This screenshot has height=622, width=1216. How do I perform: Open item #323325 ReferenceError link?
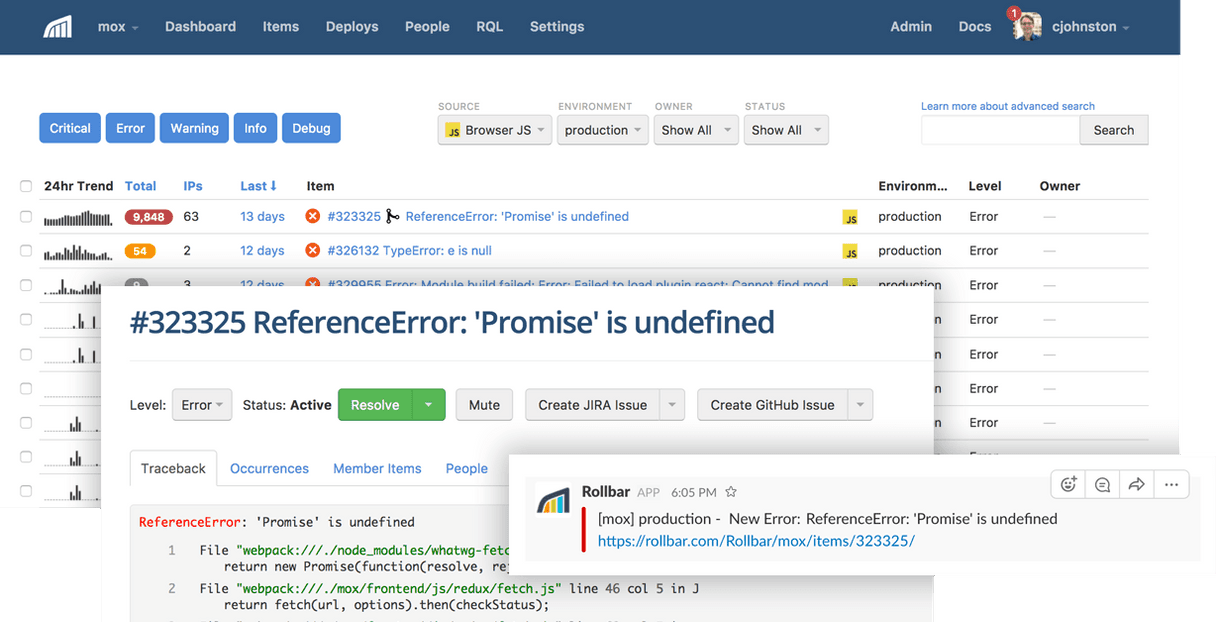(x=517, y=216)
